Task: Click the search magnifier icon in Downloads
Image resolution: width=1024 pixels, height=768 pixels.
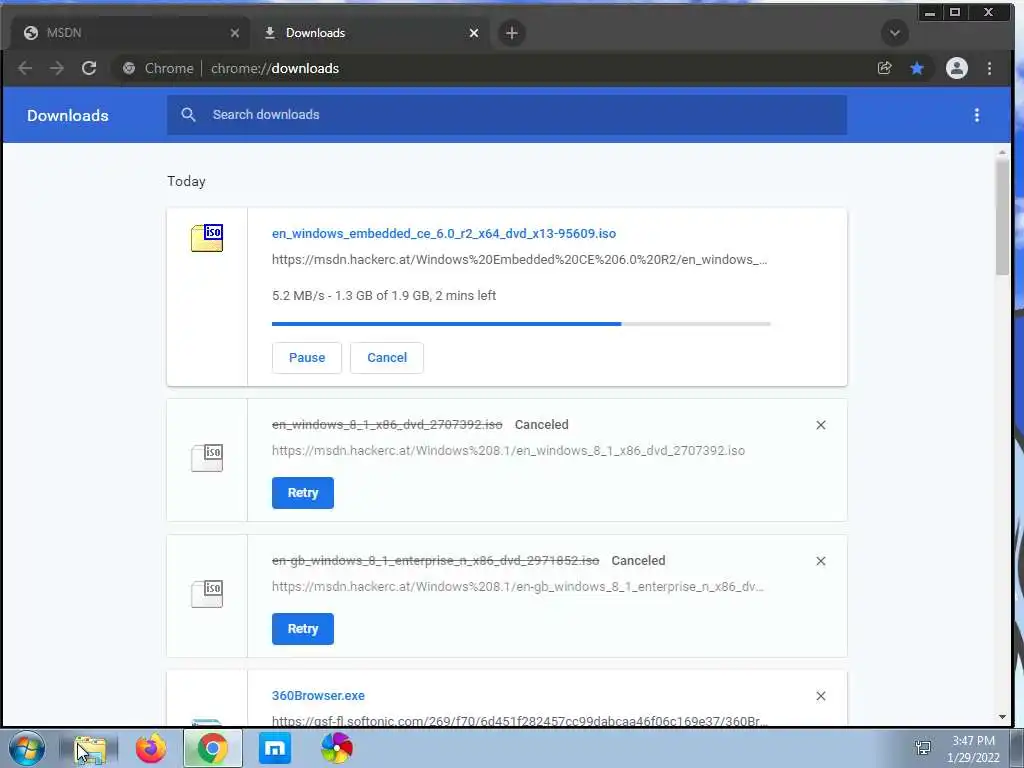Action: 188,114
